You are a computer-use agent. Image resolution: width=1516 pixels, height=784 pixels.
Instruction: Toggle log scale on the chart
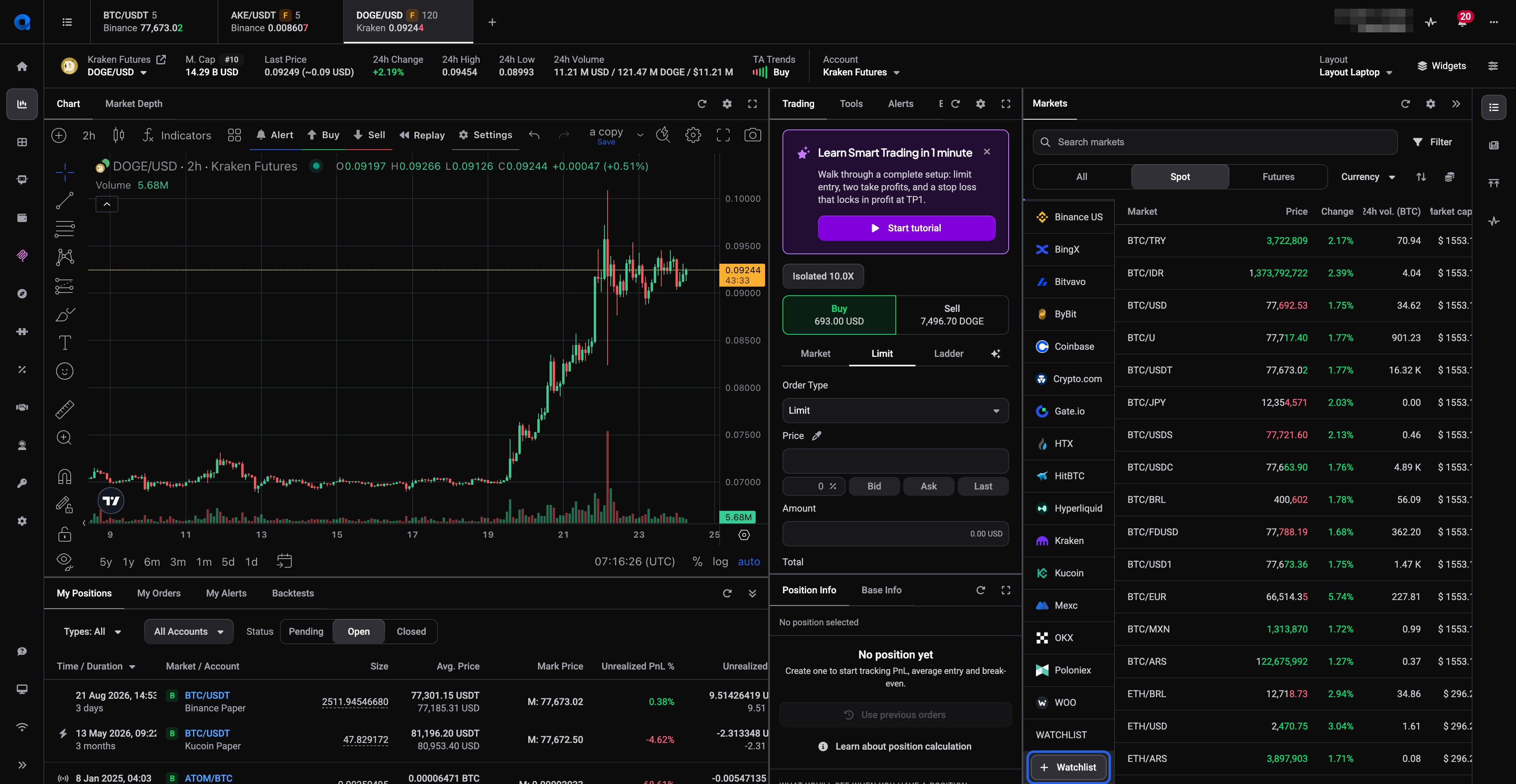point(720,561)
